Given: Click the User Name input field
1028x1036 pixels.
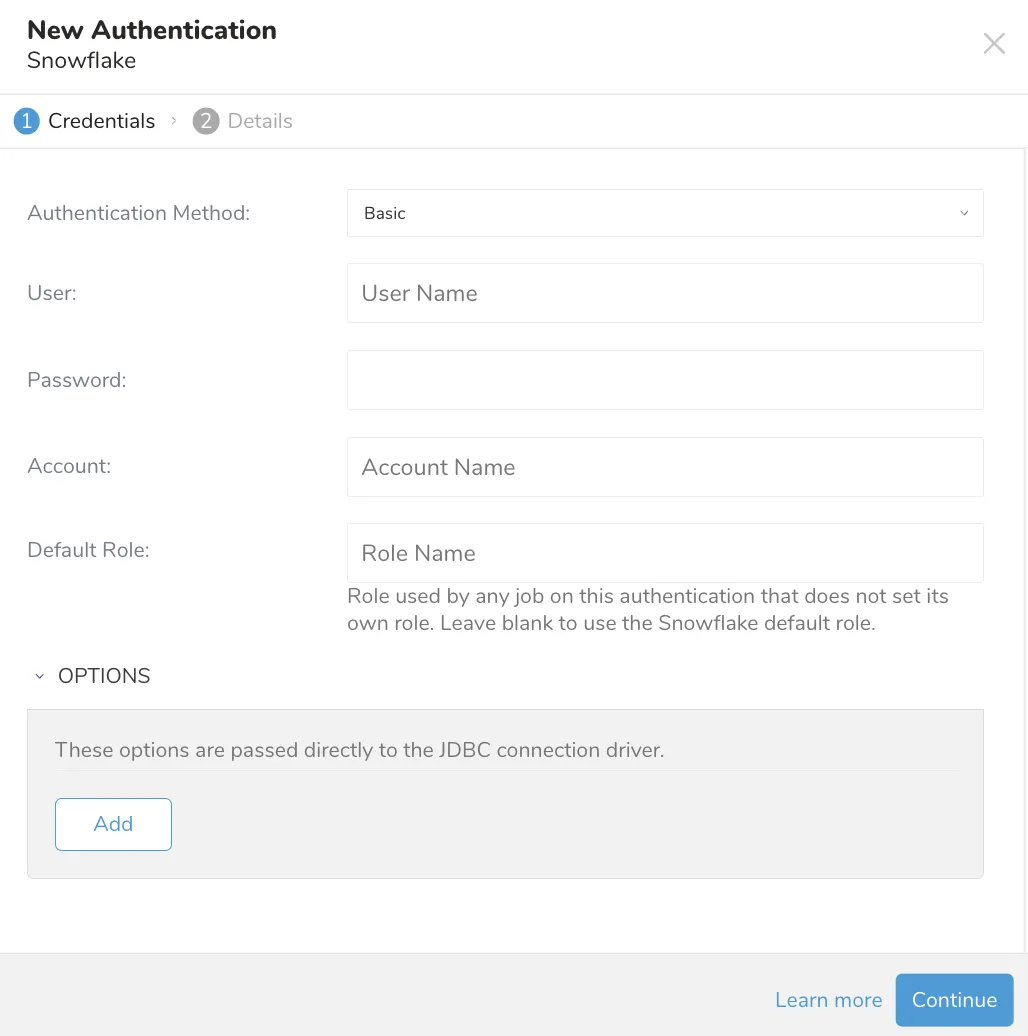Looking at the screenshot, I should pos(665,293).
